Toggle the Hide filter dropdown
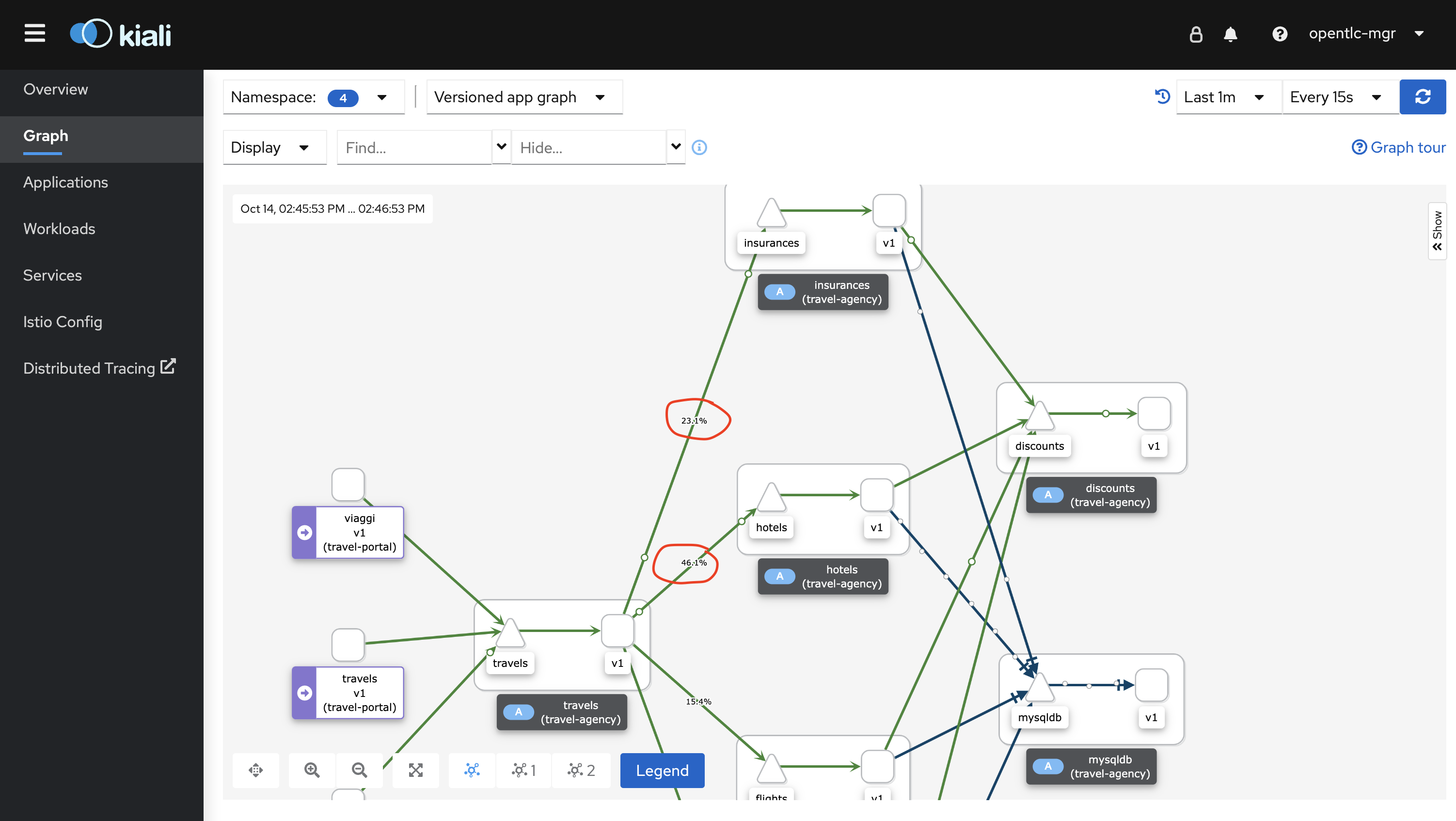1456x821 pixels. point(676,147)
